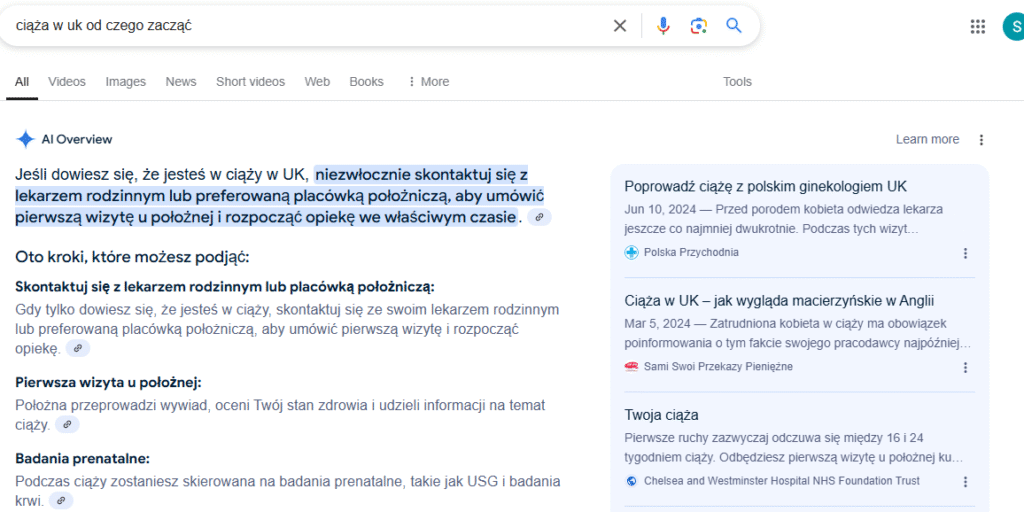Switch to the Videos tab
Image resolution: width=1024 pixels, height=512 pixels.
click(x=67, y=82)
